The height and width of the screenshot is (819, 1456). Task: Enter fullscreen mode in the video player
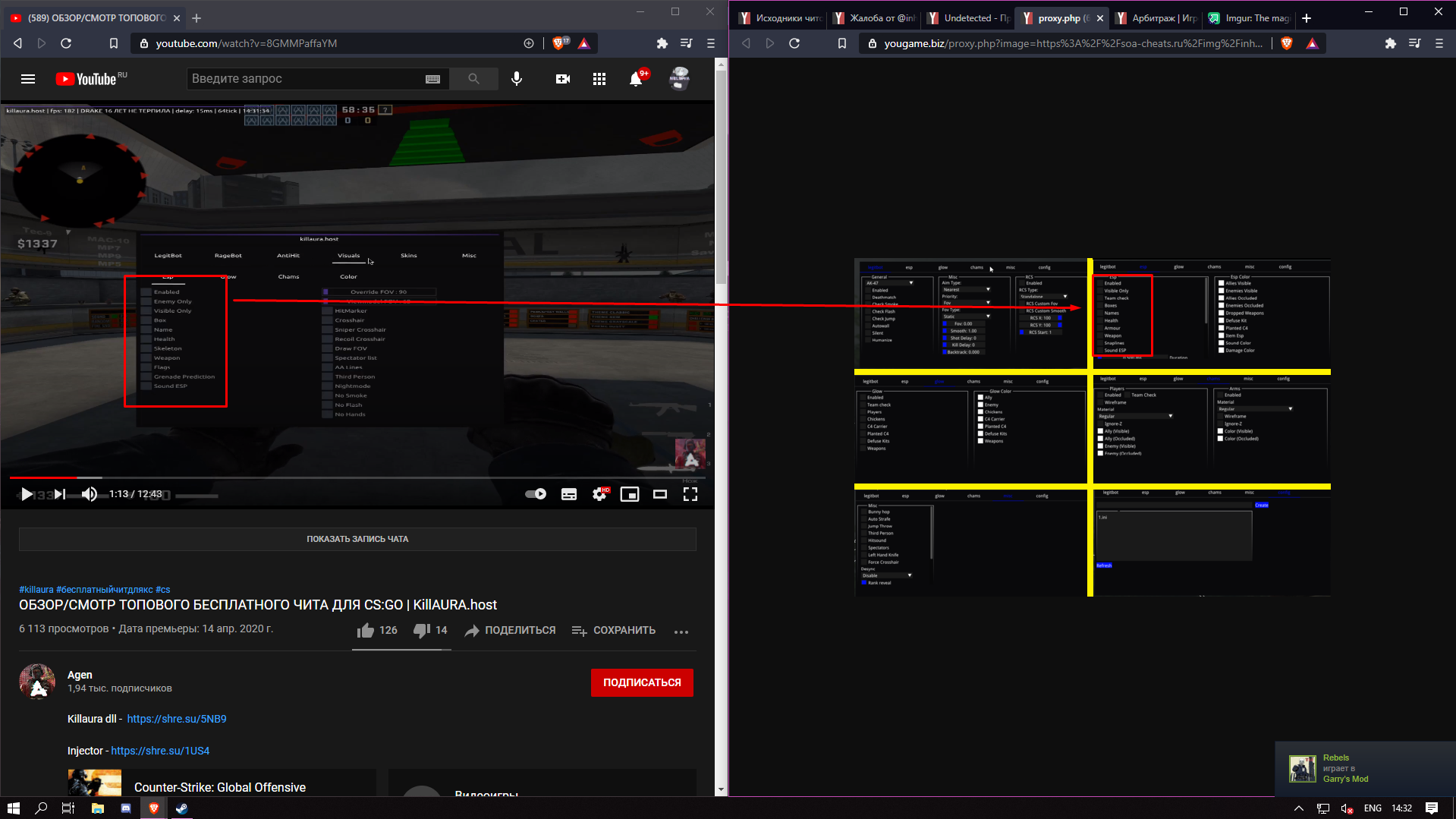click(690, 494)
